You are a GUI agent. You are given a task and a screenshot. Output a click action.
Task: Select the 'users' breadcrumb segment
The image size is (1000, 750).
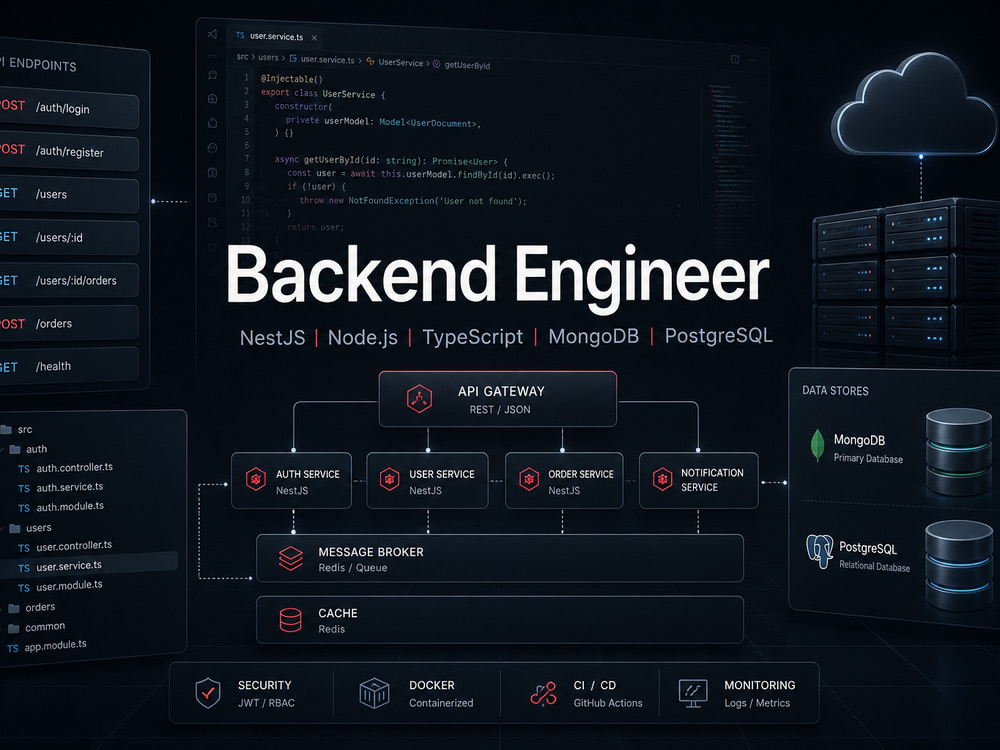(268, 57)
